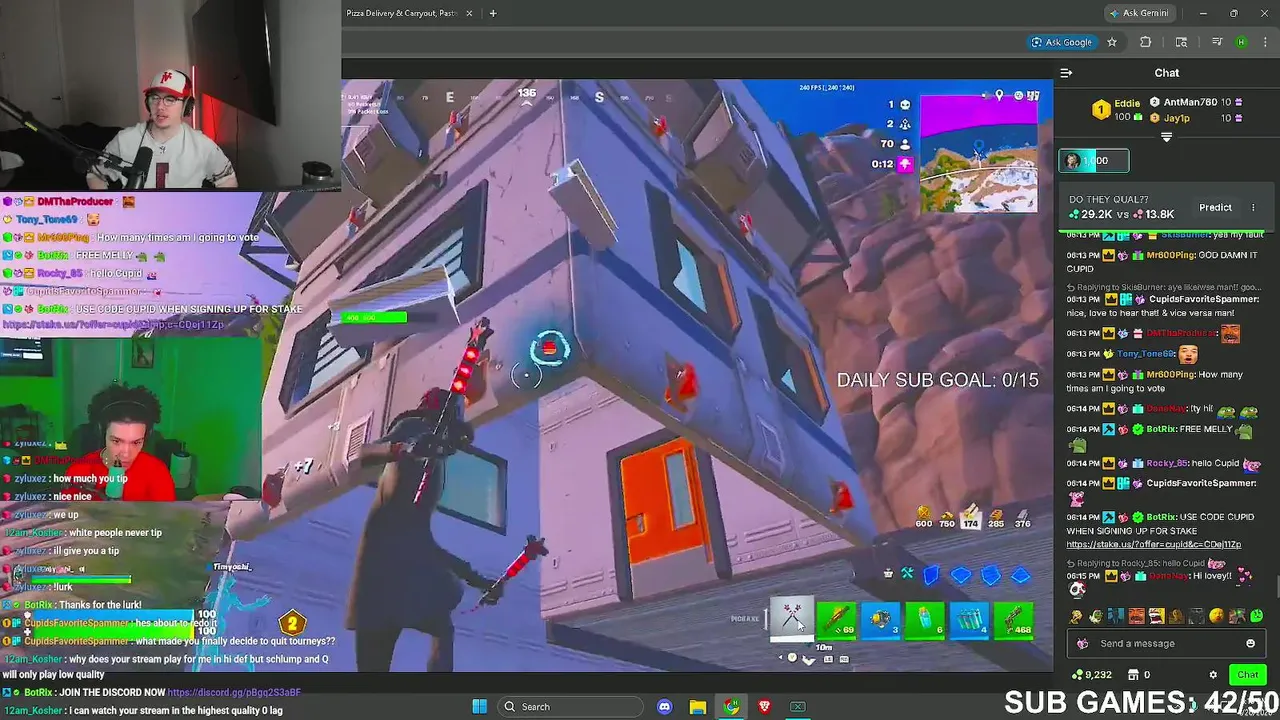1280x720 pixels.
Task: Open the Xbox Game Bar taskbar icon
Action: pyautogui.click(x=798, y=707)
